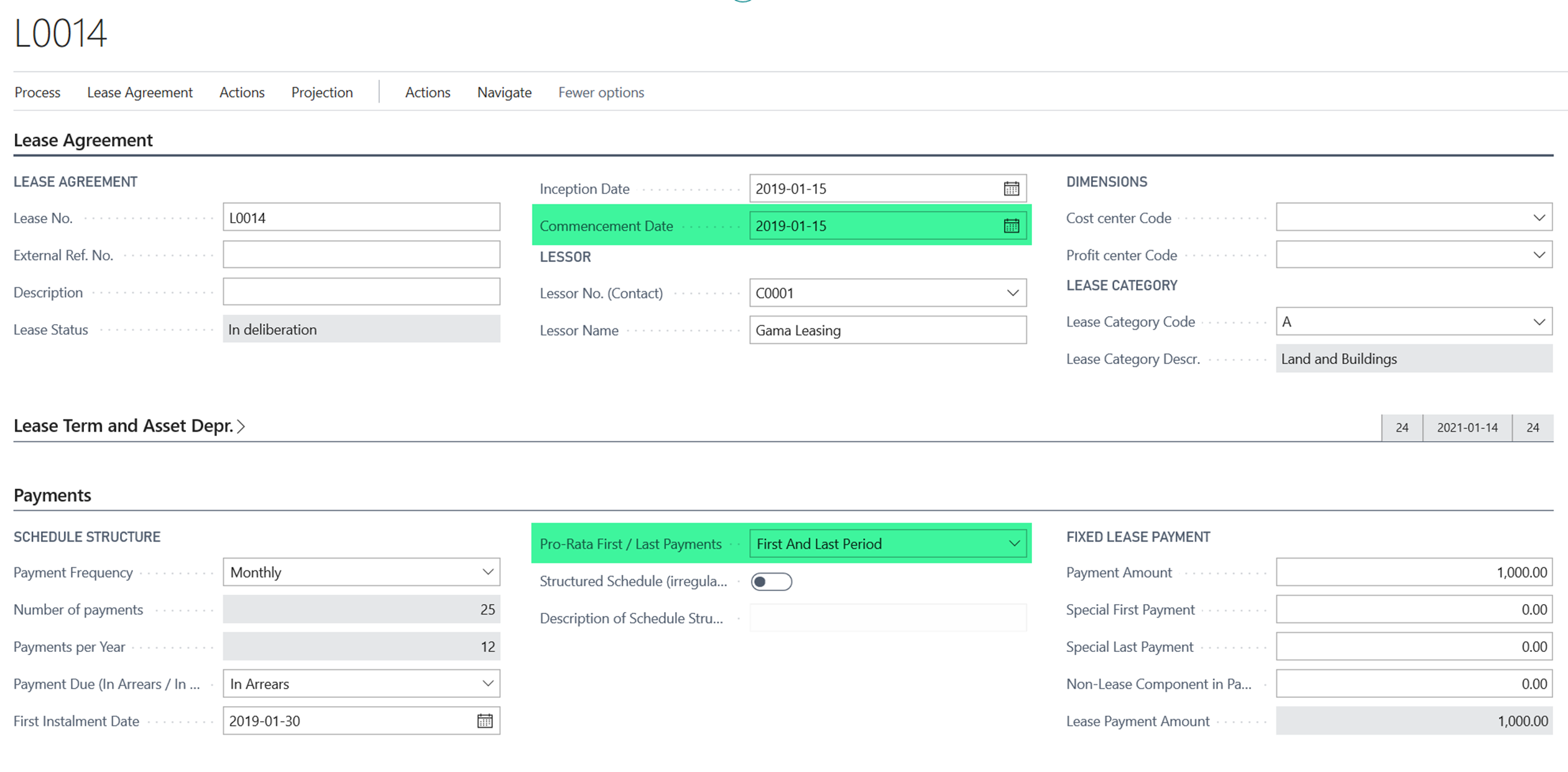This screenshot has height=772, width=1568.
Task: Click Fewer options
Action: pos(601,93)
